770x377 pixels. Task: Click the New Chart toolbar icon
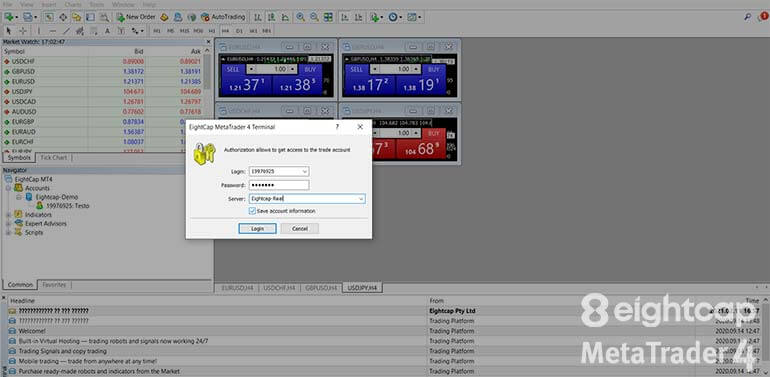click(x=9, y=17)
